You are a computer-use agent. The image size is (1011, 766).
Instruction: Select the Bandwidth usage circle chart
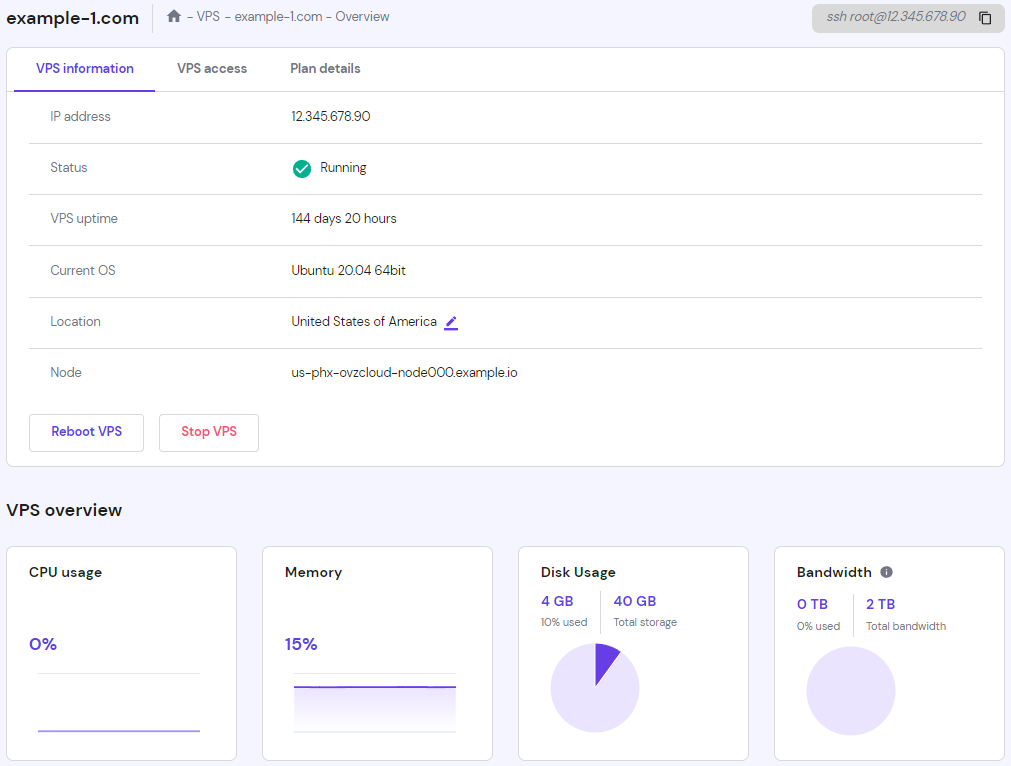pyautogui.click(x=851, y=691)
